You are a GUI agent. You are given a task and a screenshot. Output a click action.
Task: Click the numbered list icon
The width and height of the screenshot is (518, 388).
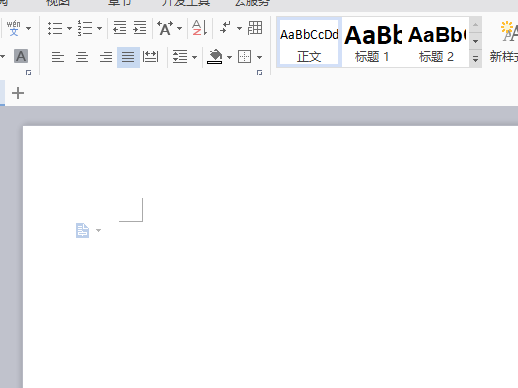[85, 28]
